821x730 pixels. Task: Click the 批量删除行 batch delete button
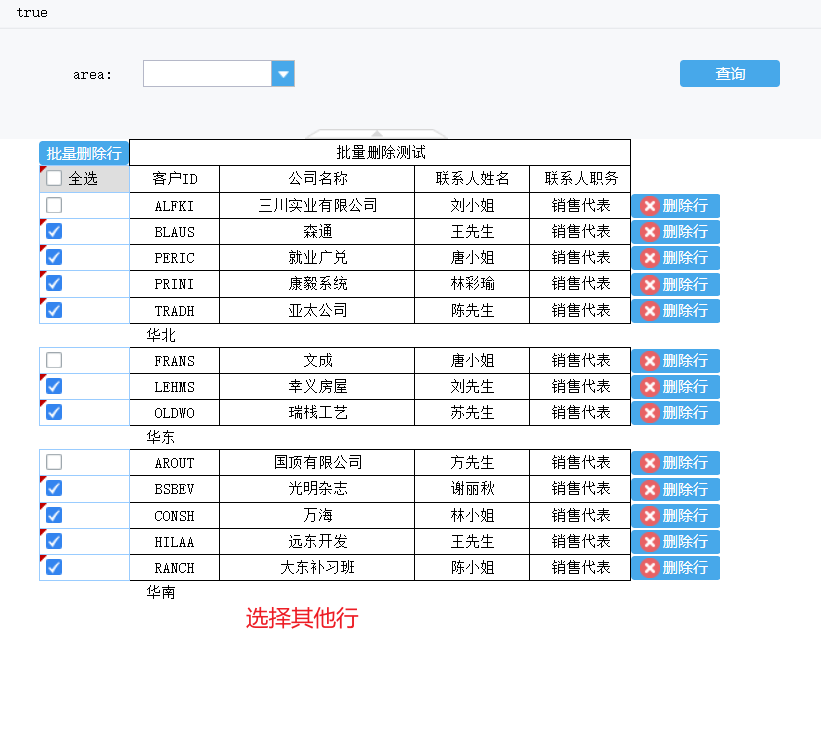point(84,153)
